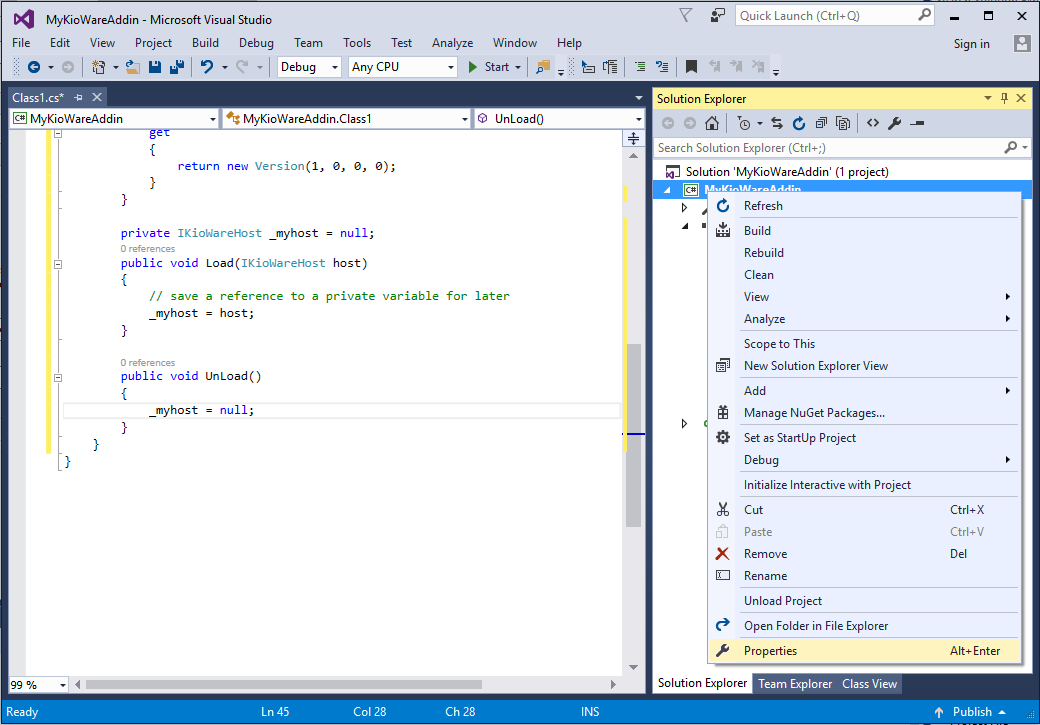This screenshot has width=1040, height=725.
Task: Collapse the Load method outlining box
Action: pyautogui.click(x=58, y=264)
